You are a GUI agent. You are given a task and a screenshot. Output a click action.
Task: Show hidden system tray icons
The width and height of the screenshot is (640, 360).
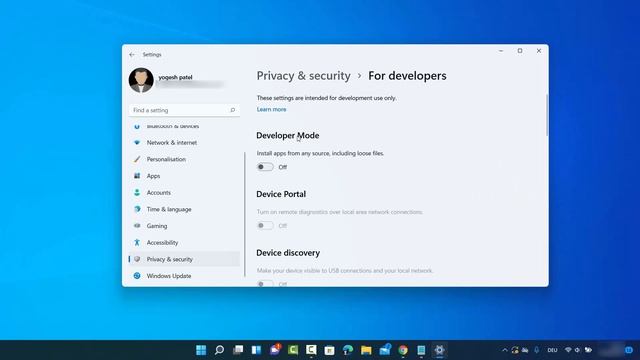coord(504,350)
